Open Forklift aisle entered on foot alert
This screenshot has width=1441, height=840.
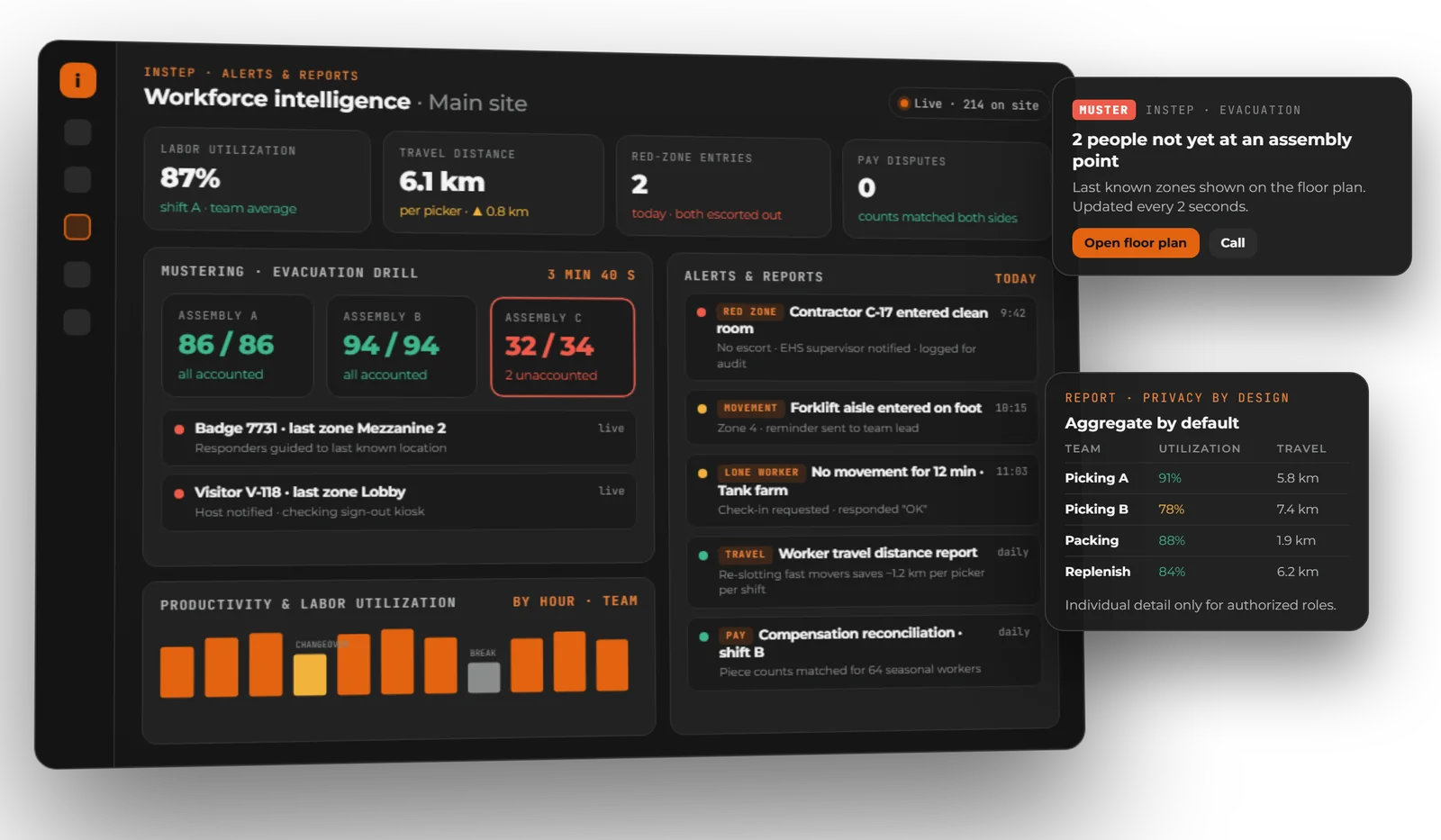[x=863, y=418]
